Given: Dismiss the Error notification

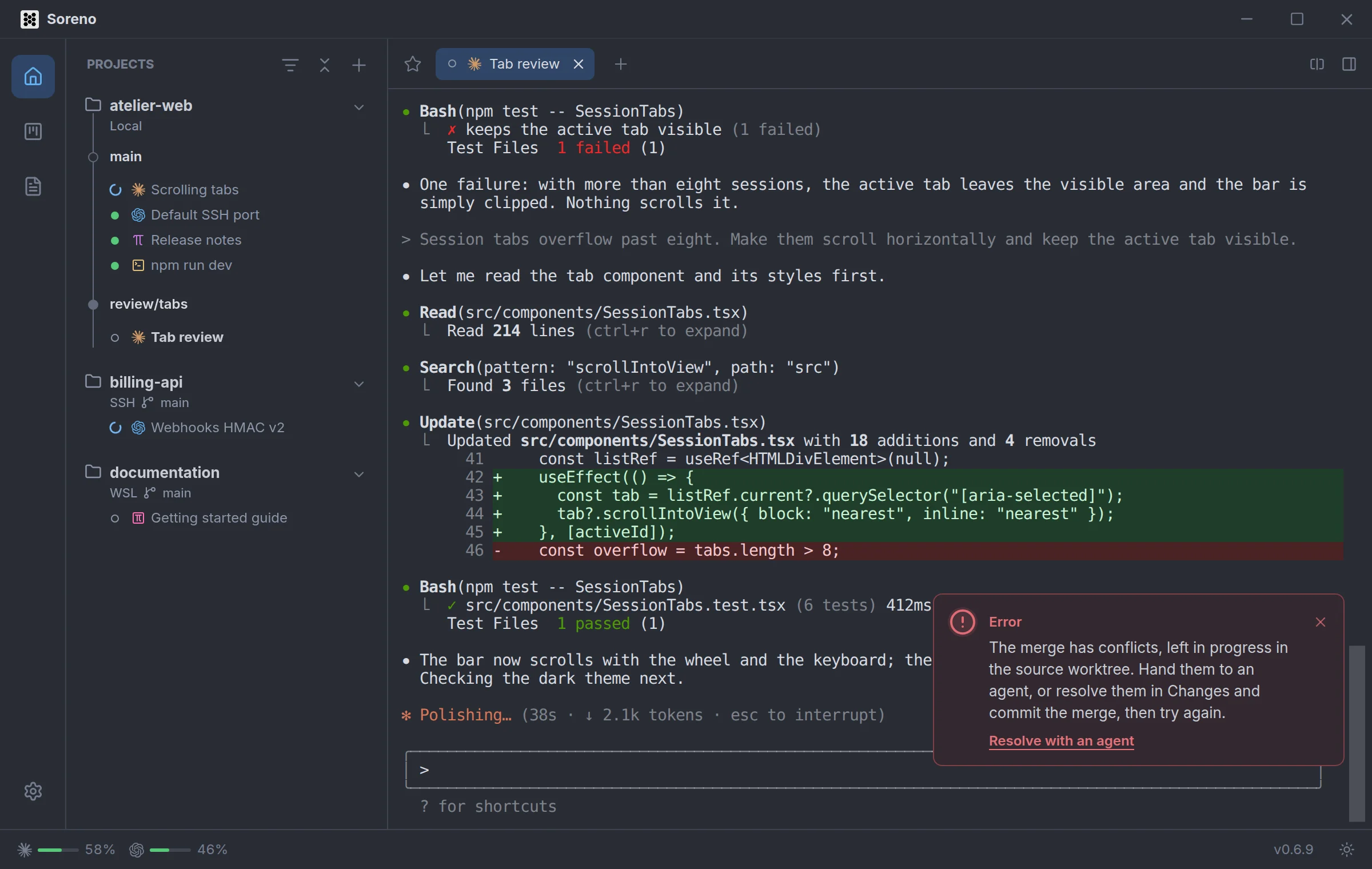Looking at the screenshot, I should pos(1321,622).
